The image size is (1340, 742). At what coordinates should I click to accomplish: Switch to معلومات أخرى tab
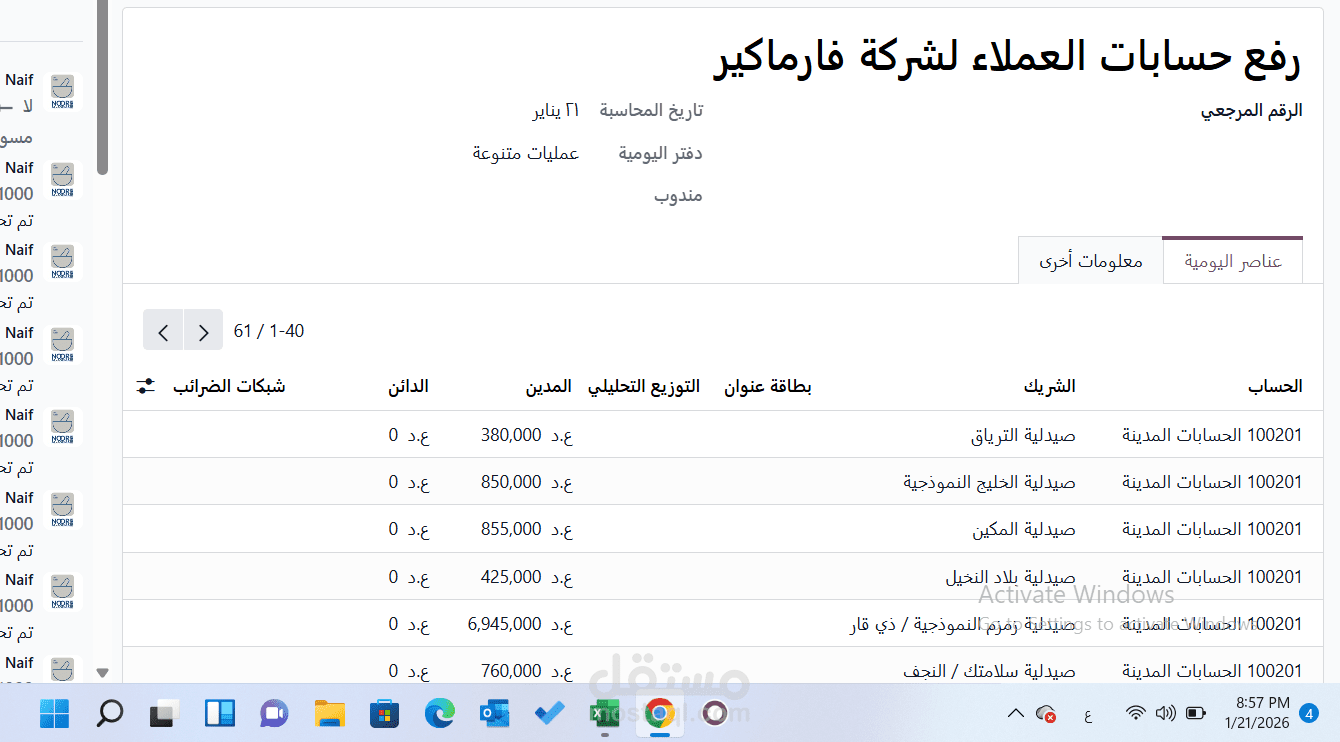point(1090,261)
